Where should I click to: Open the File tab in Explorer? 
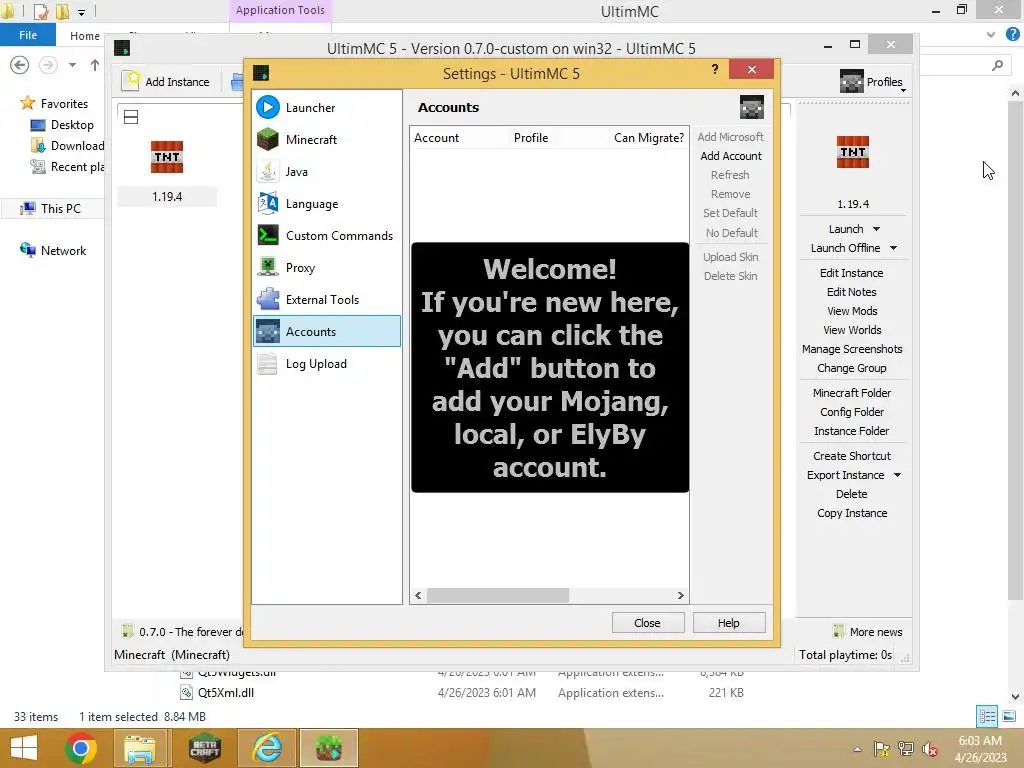click(28, 35)
